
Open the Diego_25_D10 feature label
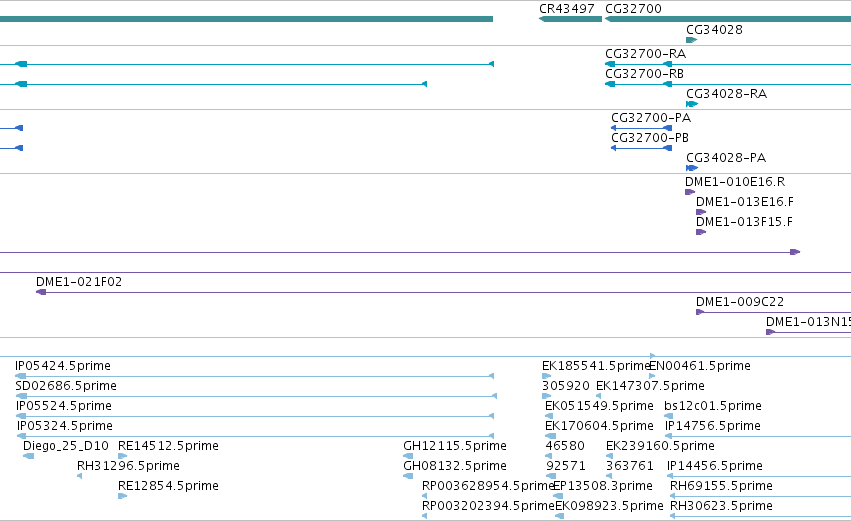click(x=66, y=446)
